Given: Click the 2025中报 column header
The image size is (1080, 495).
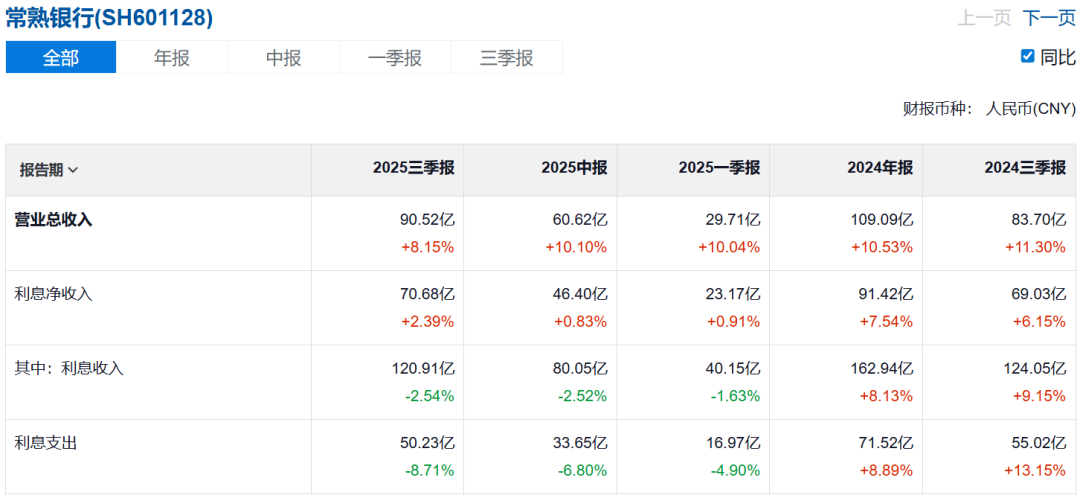Looking at the screenshot, I should [x=574, y=168].
